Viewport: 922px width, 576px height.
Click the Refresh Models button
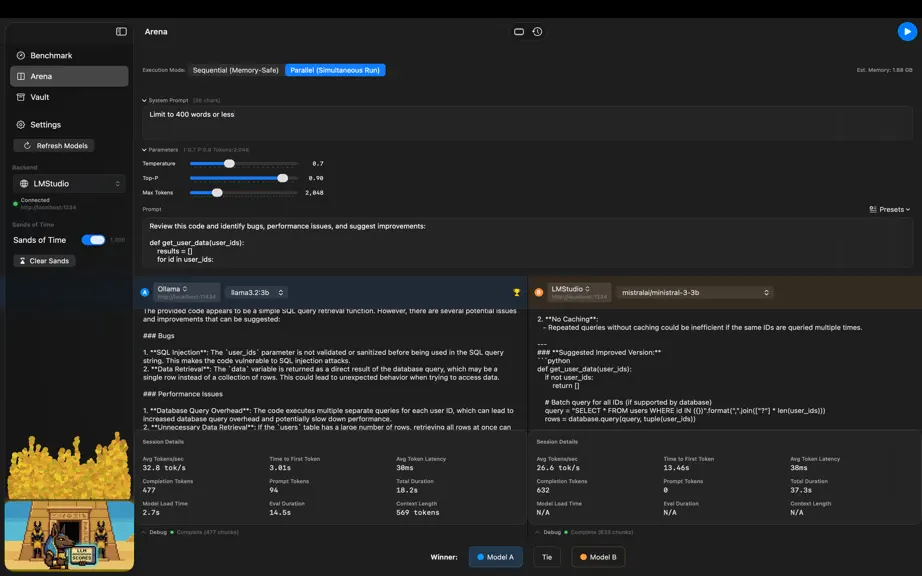point(54,146)
